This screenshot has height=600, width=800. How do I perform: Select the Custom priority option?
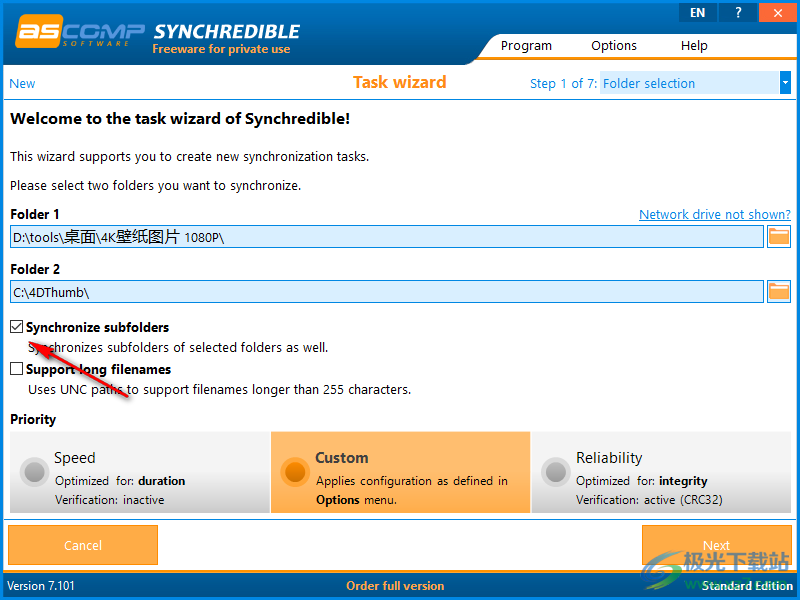point(295,472)
